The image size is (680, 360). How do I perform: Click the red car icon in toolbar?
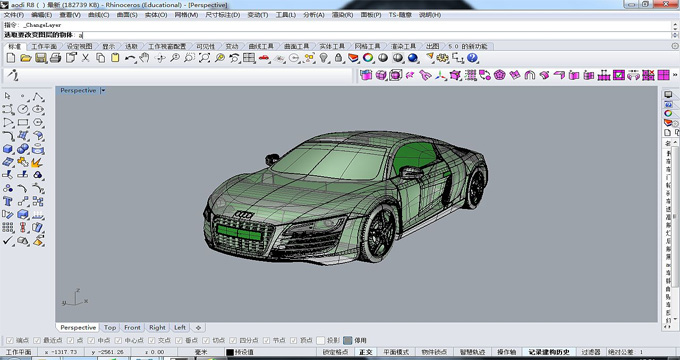click(x=264, y=58)
